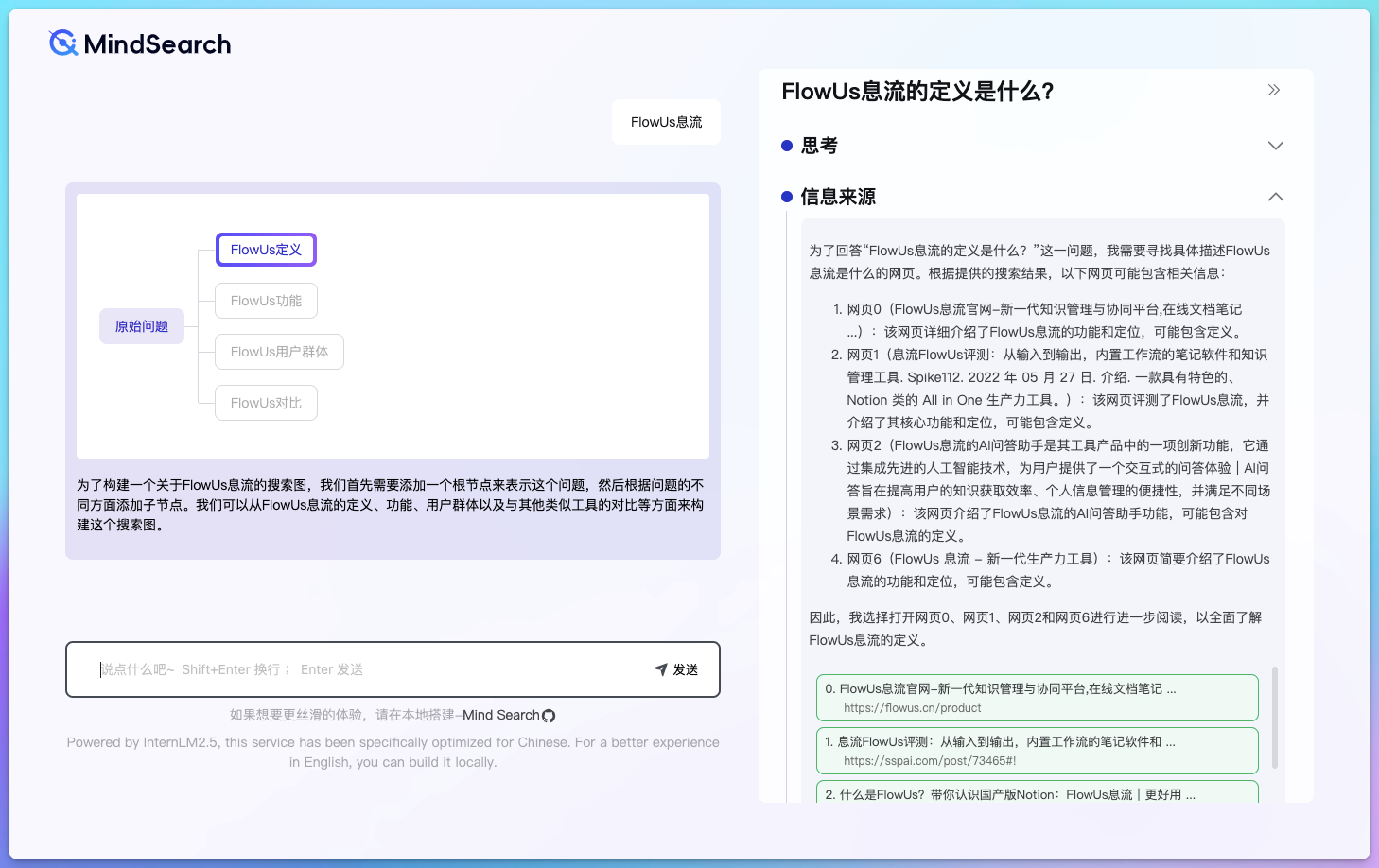Open the Mind Search local setup link
This screenshot has width=1379, height=868.
click(500, 715)
